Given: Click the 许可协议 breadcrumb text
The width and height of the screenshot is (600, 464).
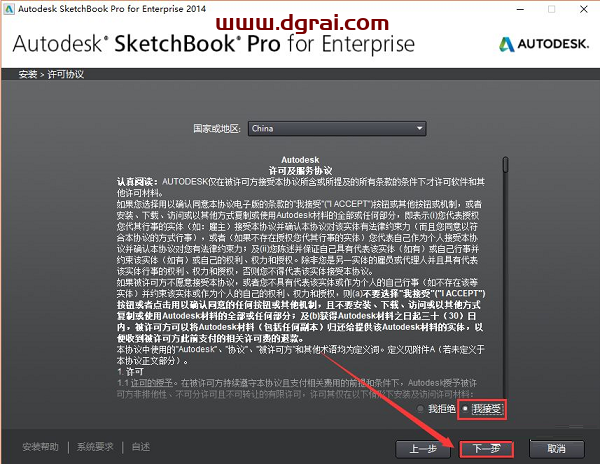Looking at the screenshot, I should point(65,74).
